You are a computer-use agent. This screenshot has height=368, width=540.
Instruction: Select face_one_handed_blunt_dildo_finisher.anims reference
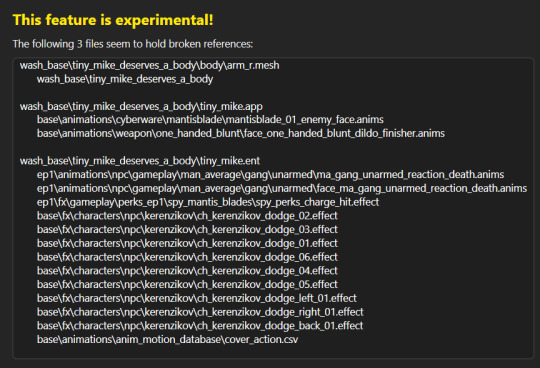coord(241,134)
